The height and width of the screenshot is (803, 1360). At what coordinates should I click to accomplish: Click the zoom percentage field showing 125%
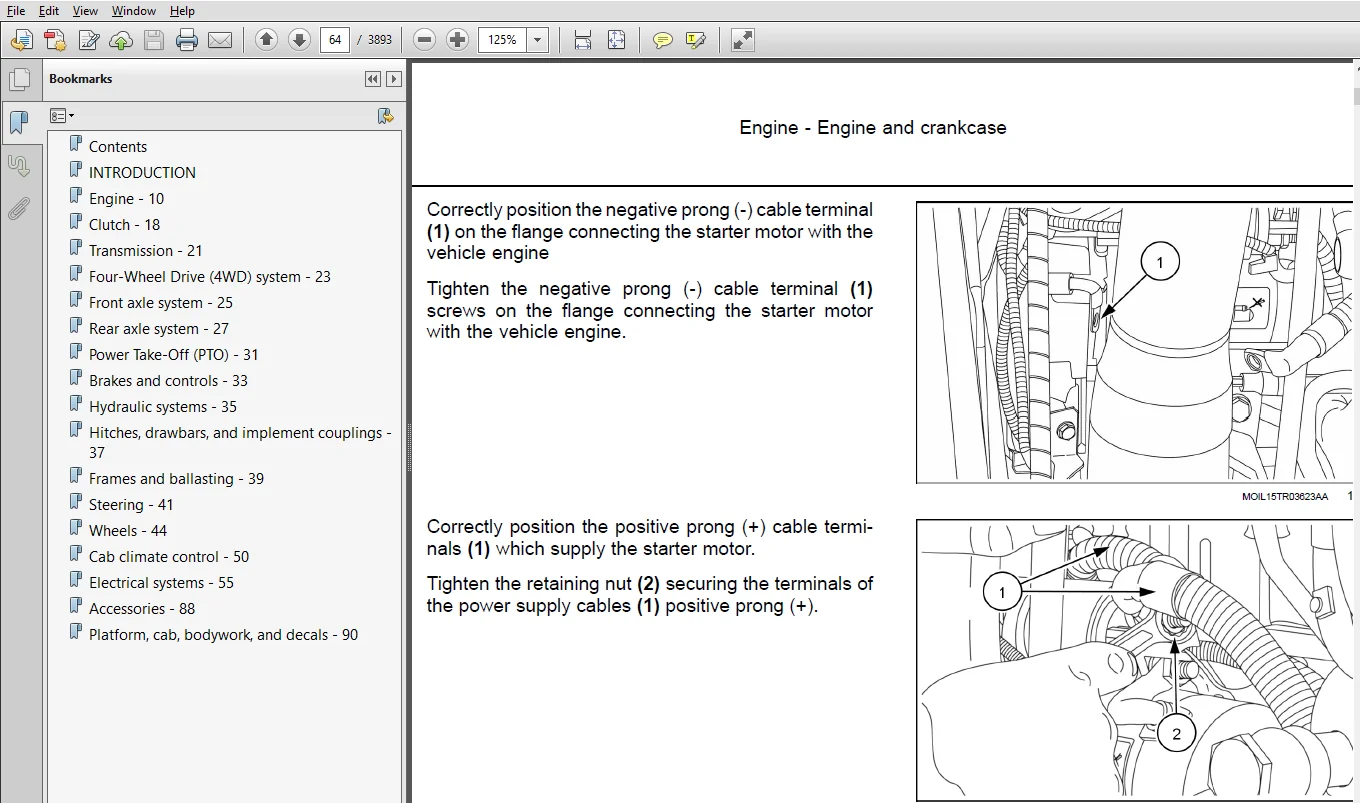point(502,40)
